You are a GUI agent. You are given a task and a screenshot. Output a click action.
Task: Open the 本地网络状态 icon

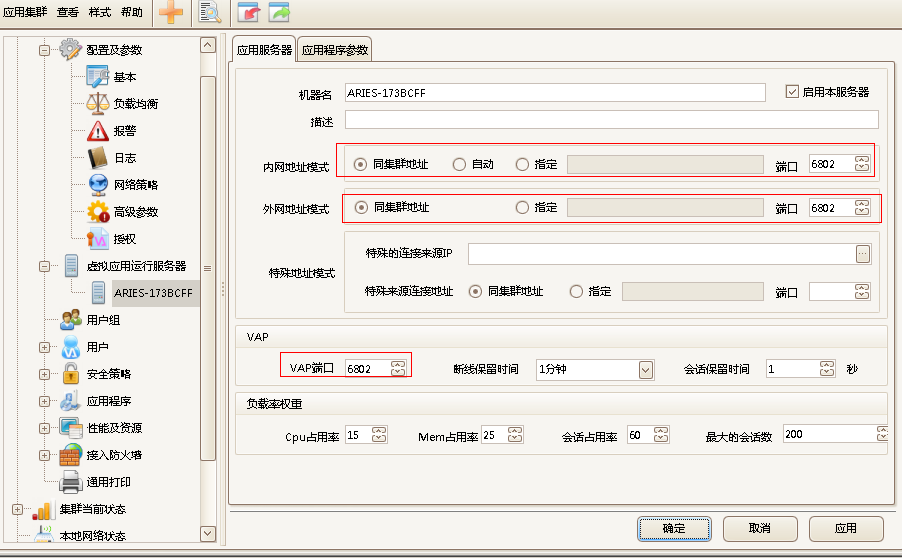[44, 534]
